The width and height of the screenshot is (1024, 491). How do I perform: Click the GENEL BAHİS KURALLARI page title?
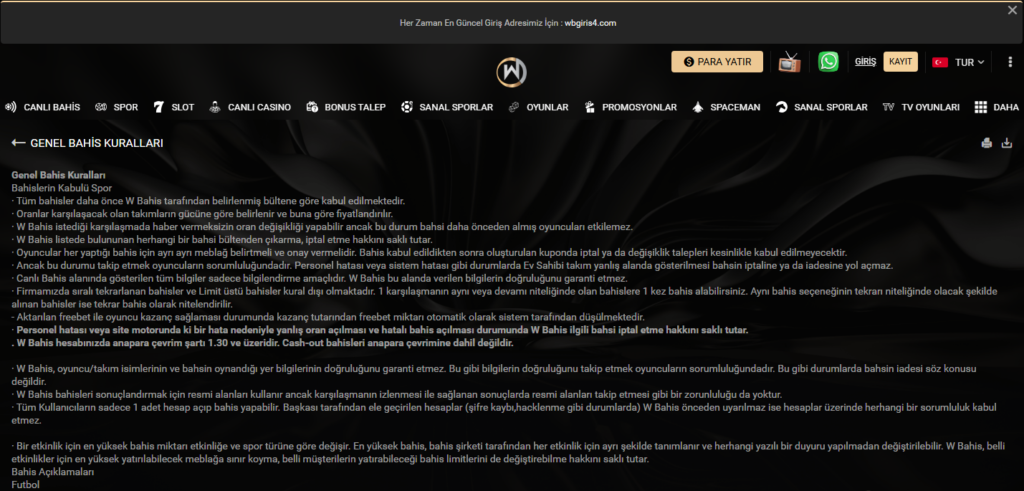pos(97,143)
